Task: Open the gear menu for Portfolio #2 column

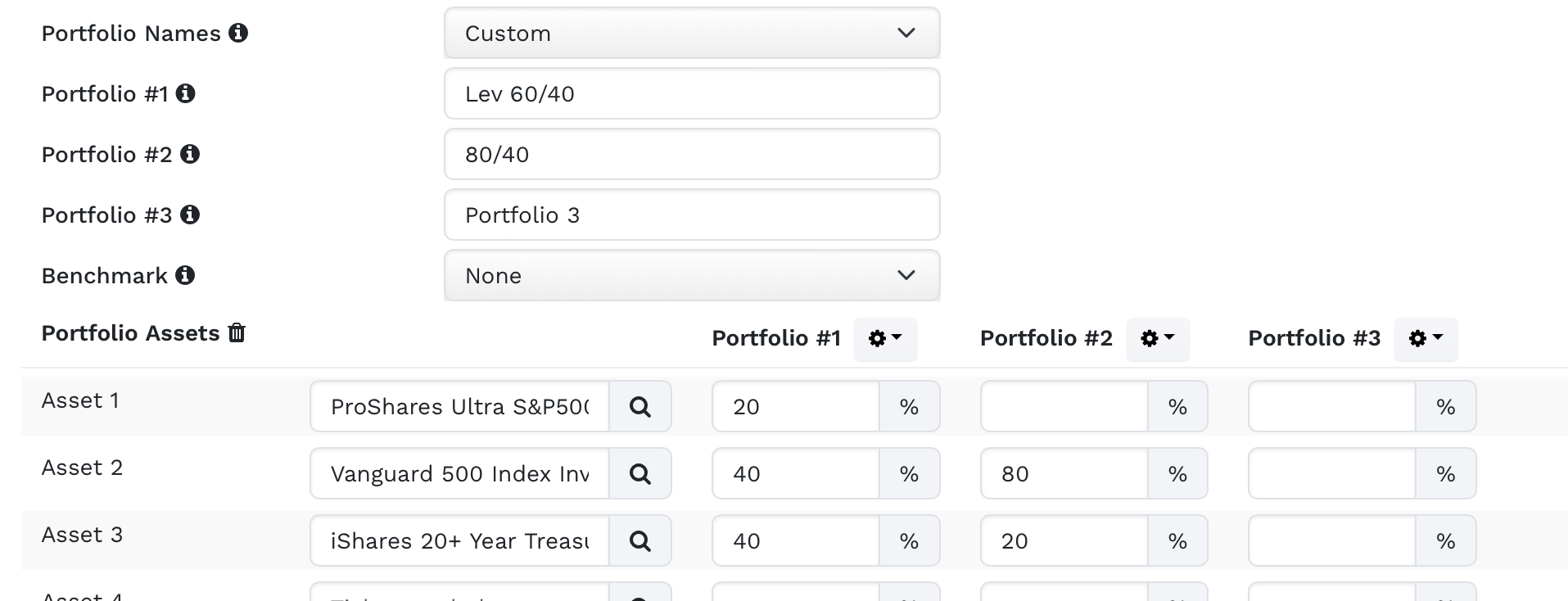Action: click(1158, 338)
